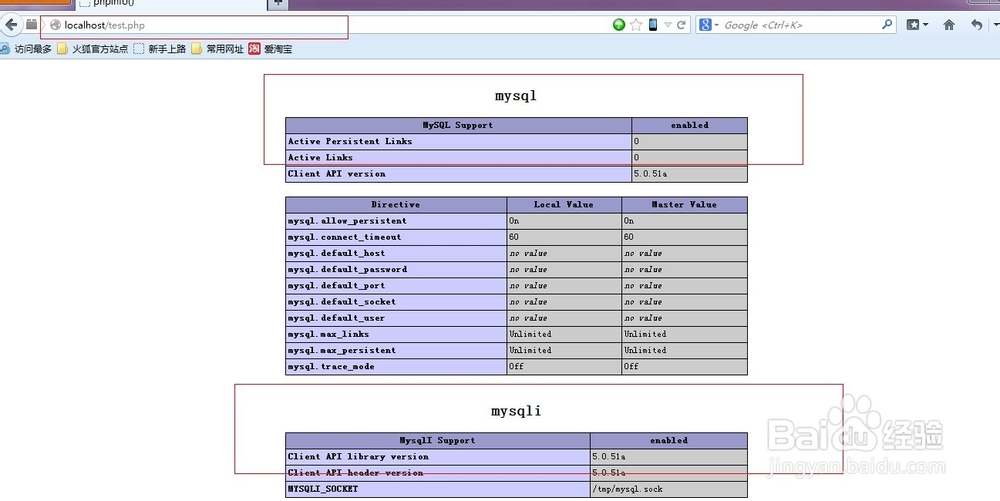The width and height of the screenshot is (1000, 501).
Task: Click the Active Persistent Links row label
Action: click(x=349, y=142)
